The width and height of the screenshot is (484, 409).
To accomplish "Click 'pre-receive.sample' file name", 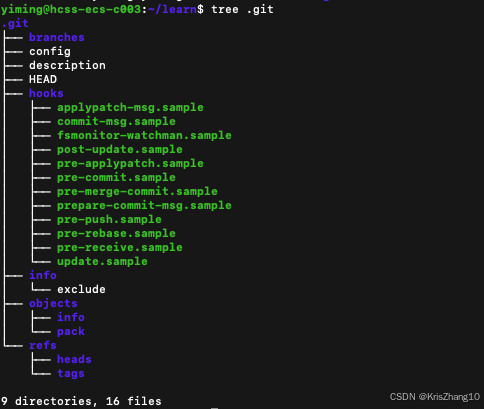I will [120, 248].
